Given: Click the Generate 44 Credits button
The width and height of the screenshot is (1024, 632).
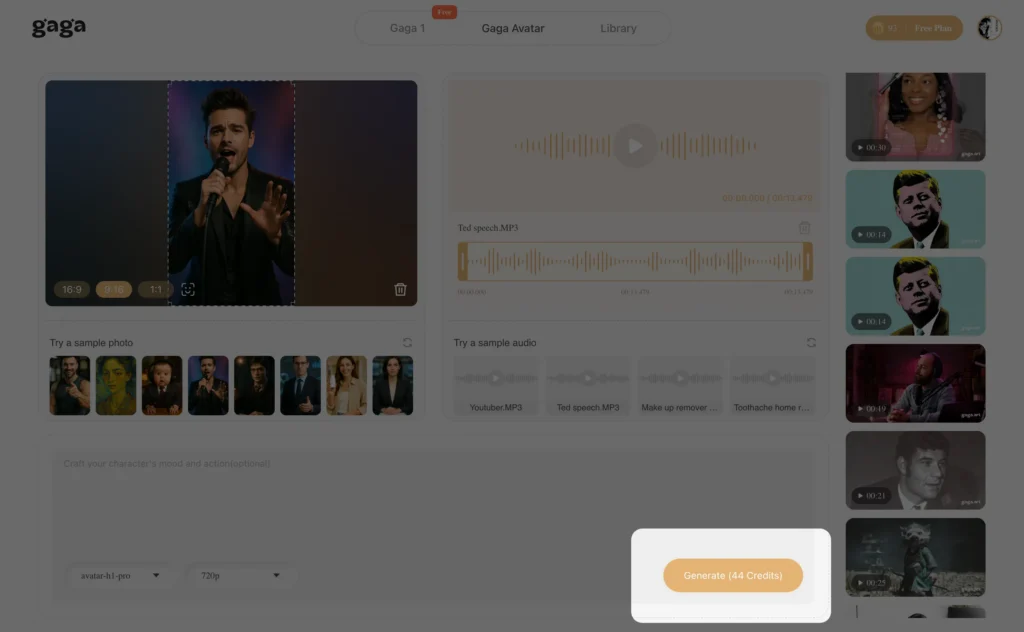Looking at the screenshot, I should click(732, 575).
